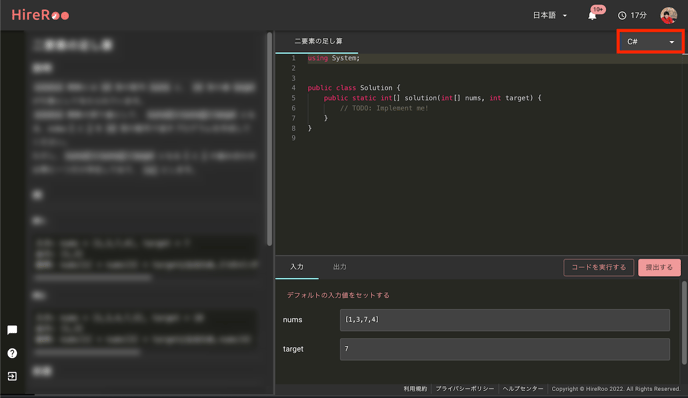Viewport: 688px width, 398px height.
Task: Focus the nums input field
Action: pyautogui.click(x=505, y=320)
